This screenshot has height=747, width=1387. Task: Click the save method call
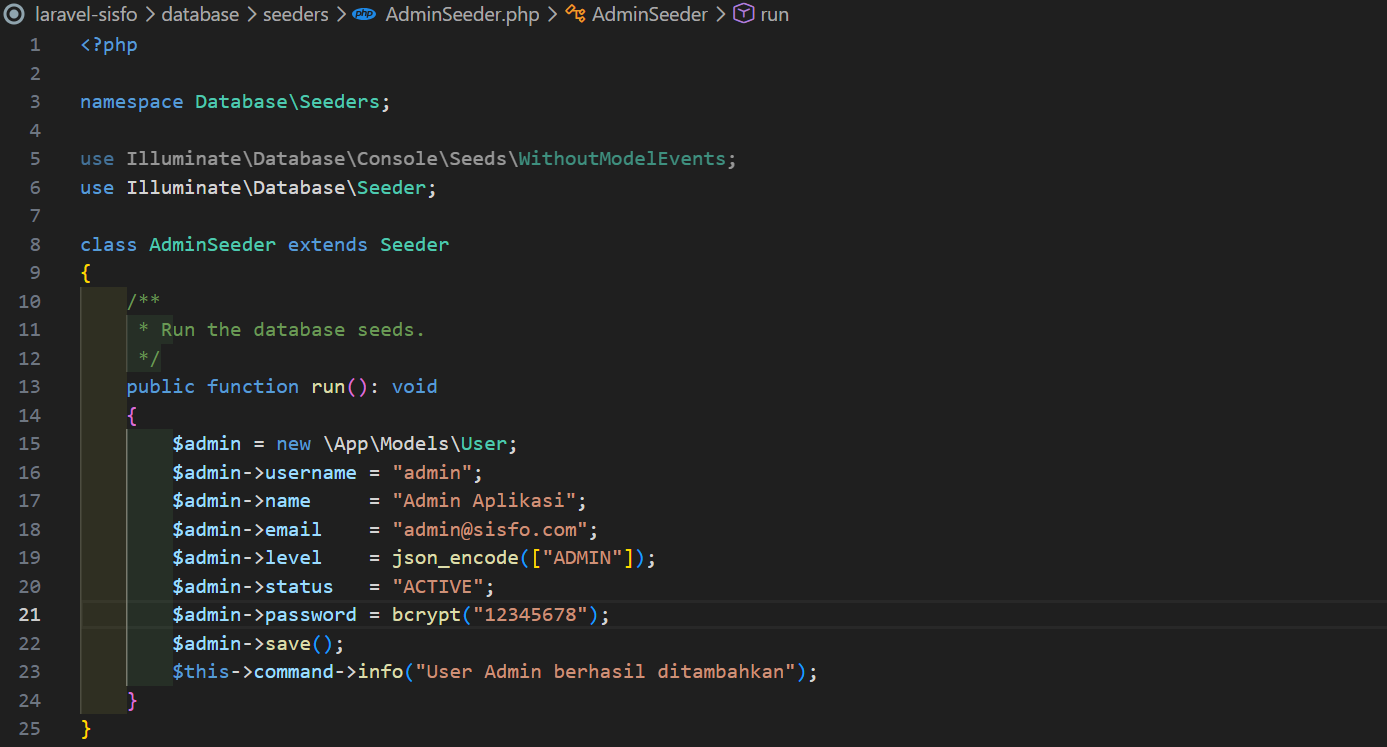pyautogui.click(x=287, y=643)
